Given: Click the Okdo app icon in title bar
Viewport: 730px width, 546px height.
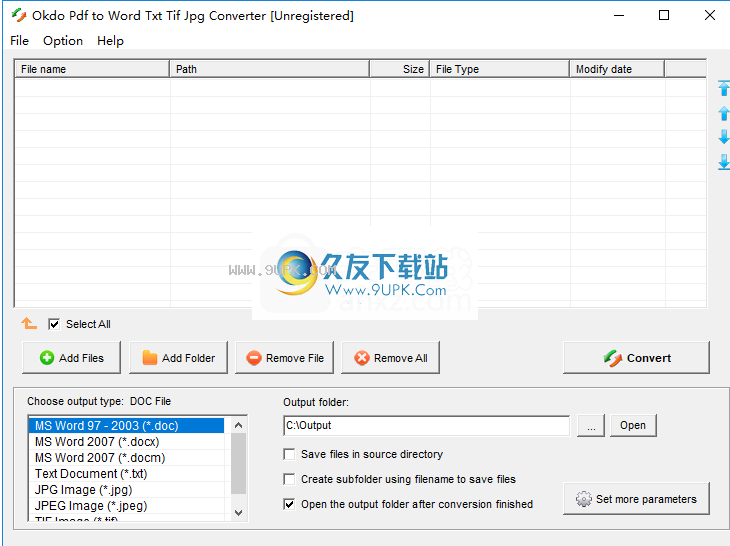Looking at the screenshot, I should [x=19, y=15].
